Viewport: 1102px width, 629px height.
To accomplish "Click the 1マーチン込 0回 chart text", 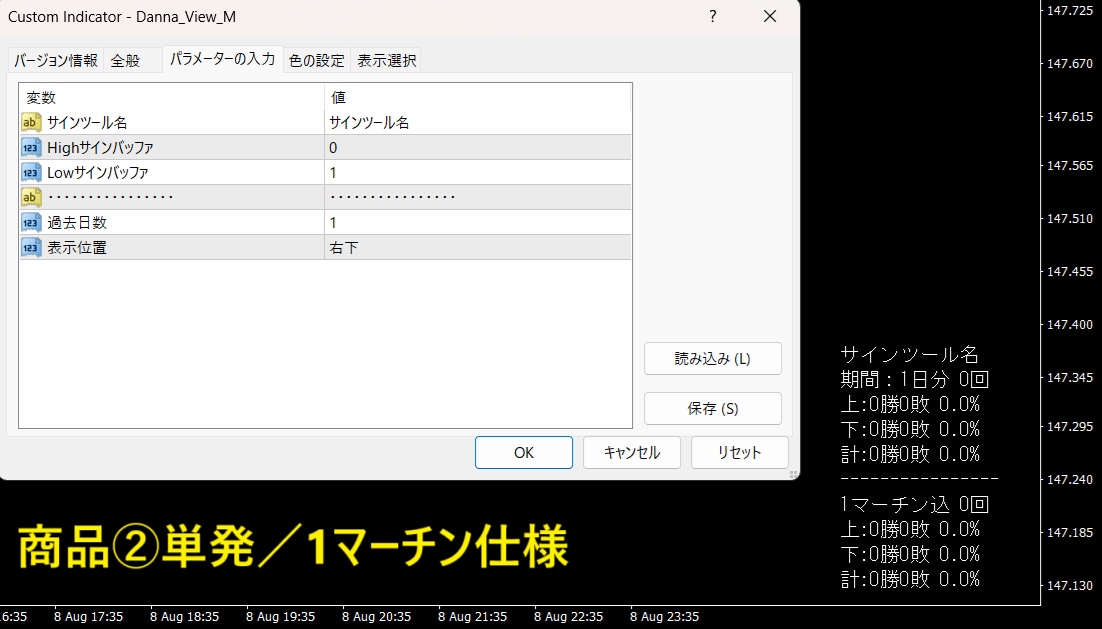I will coord(914,504).
